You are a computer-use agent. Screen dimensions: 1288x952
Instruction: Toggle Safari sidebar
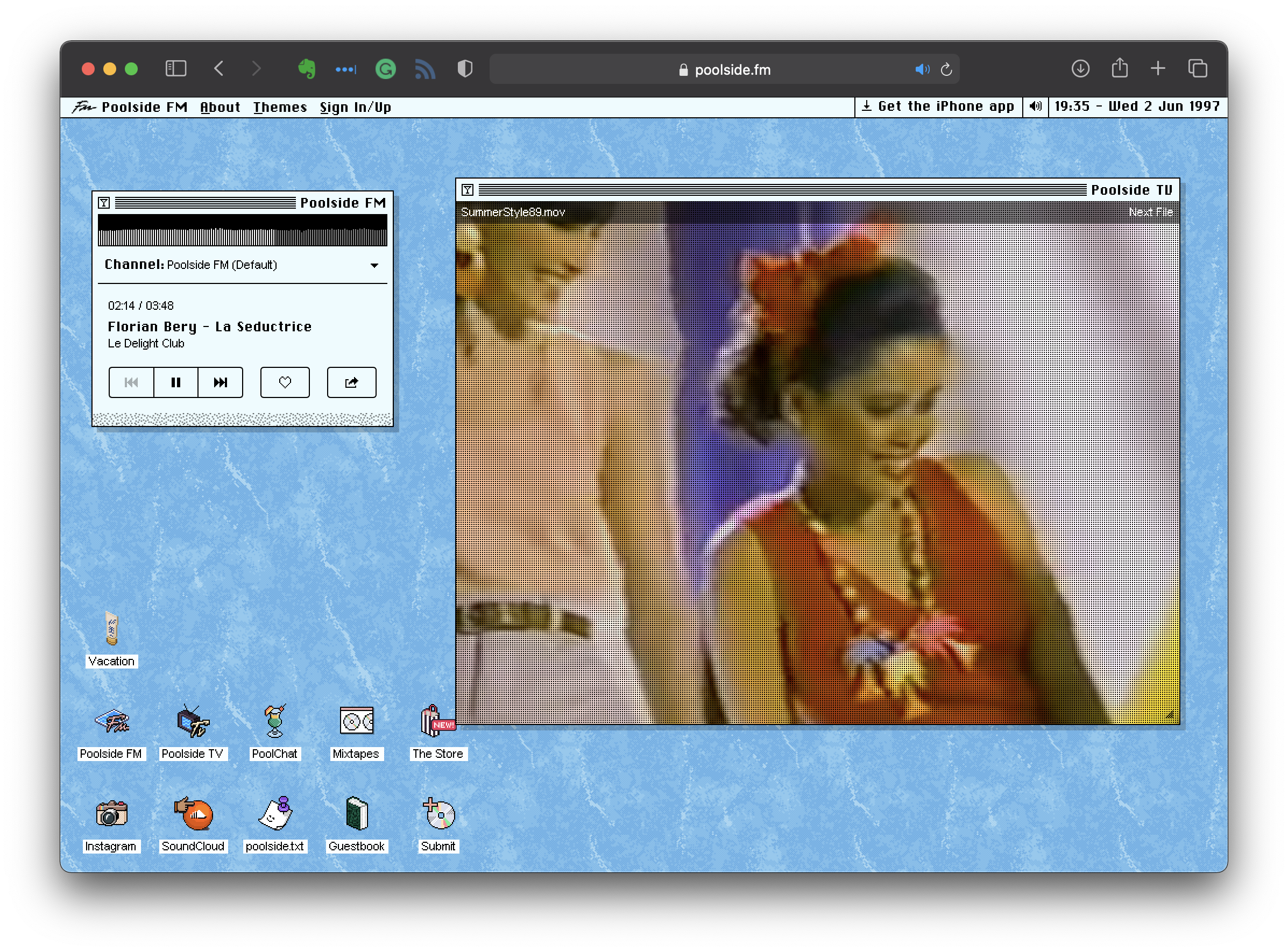[176, 69]
